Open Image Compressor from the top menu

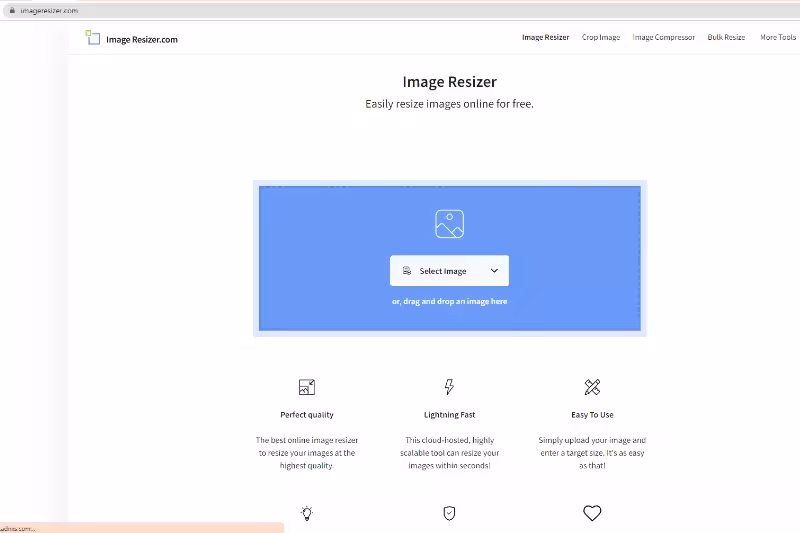coord(664,37)
